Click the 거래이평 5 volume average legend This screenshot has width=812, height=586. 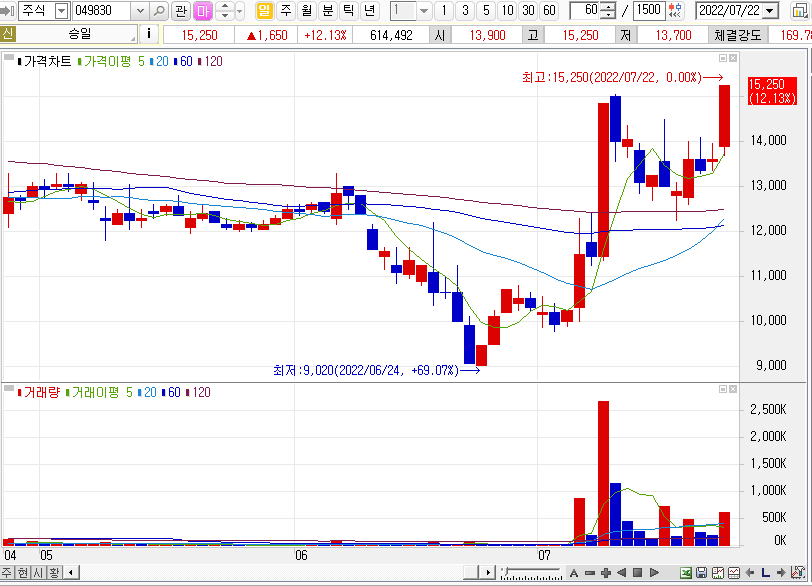[x=99, y=392]
